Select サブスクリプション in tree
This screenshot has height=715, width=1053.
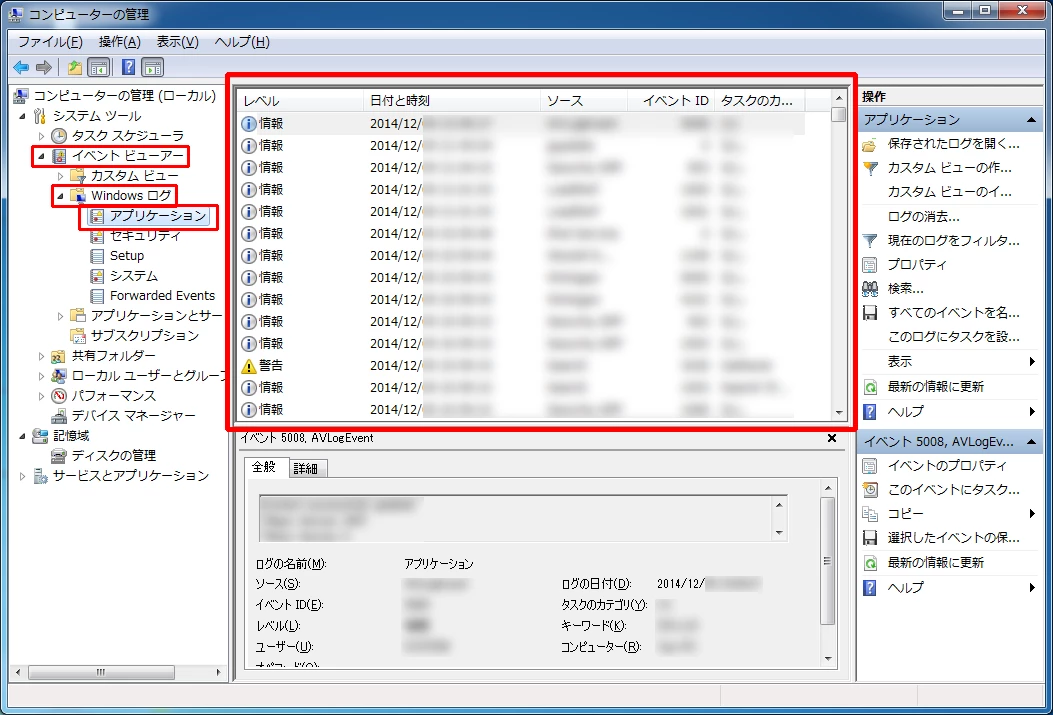(x=144, y=336)
